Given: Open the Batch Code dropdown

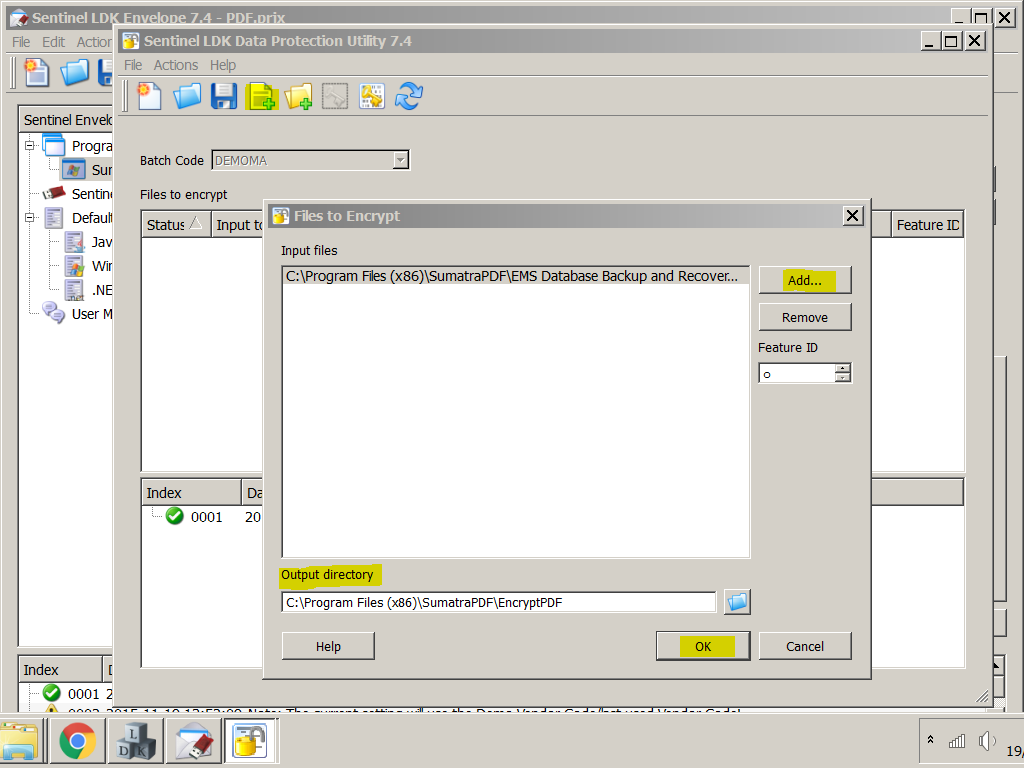Looking at the screenshot, I should tap(399, 159).
